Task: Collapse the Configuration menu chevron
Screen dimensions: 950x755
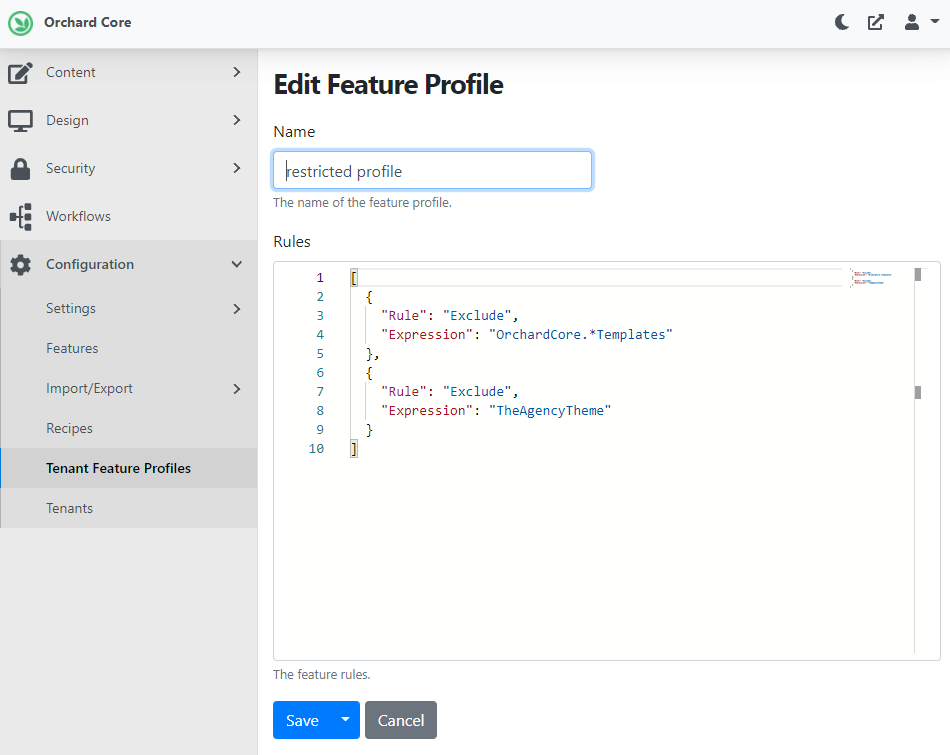Action: (x=237, y=264)
